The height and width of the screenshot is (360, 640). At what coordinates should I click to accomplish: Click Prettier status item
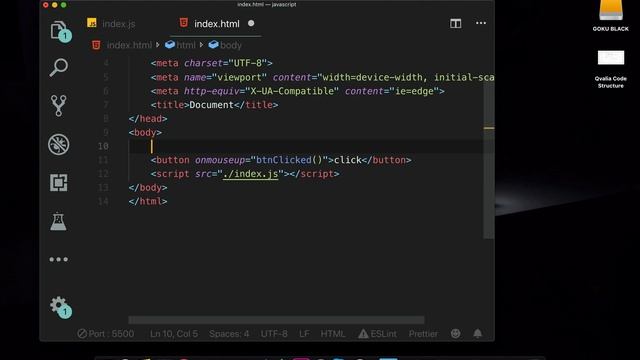pos(423,334)
